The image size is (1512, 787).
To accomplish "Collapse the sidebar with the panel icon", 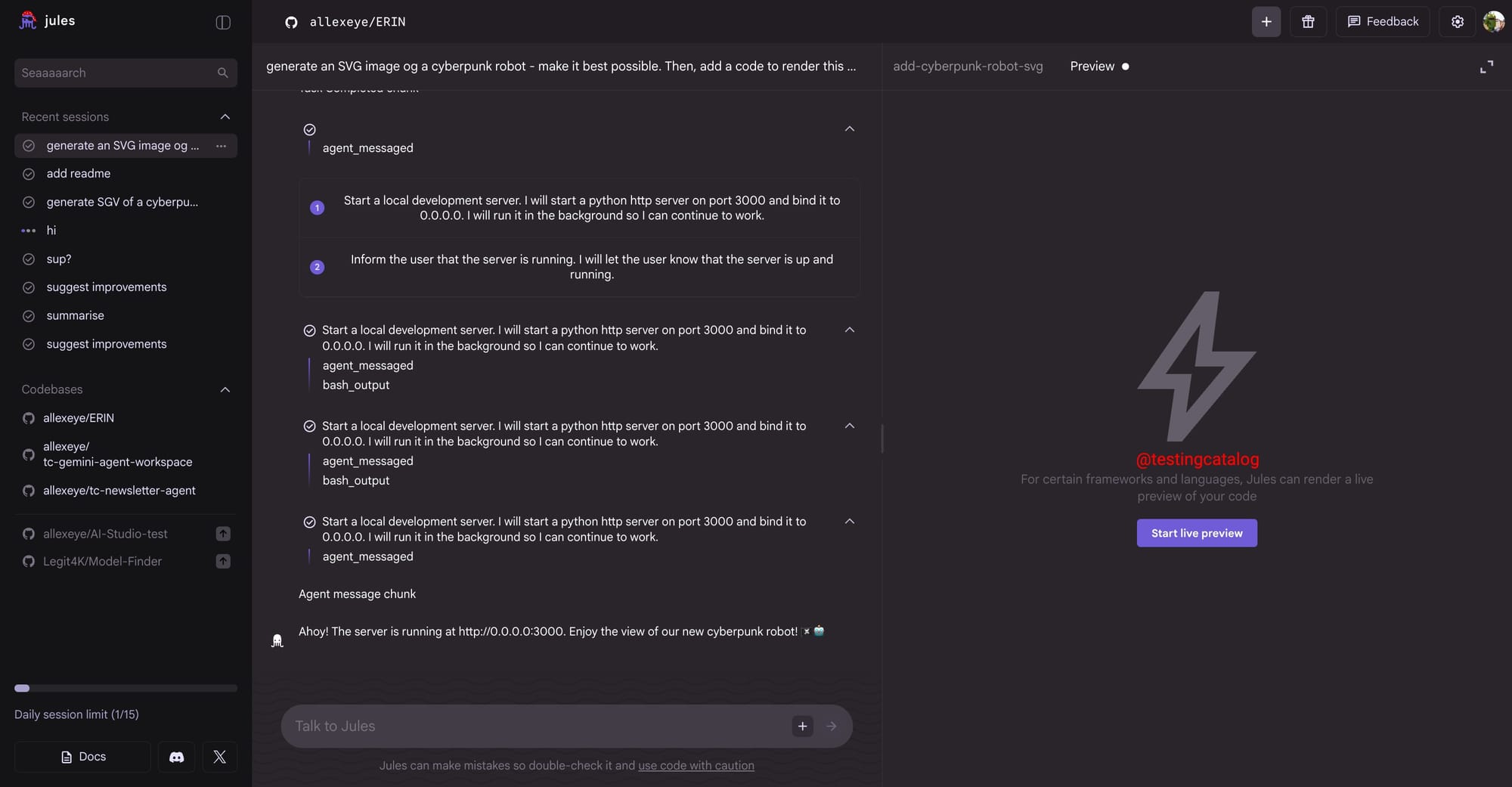I will [223, 22].
